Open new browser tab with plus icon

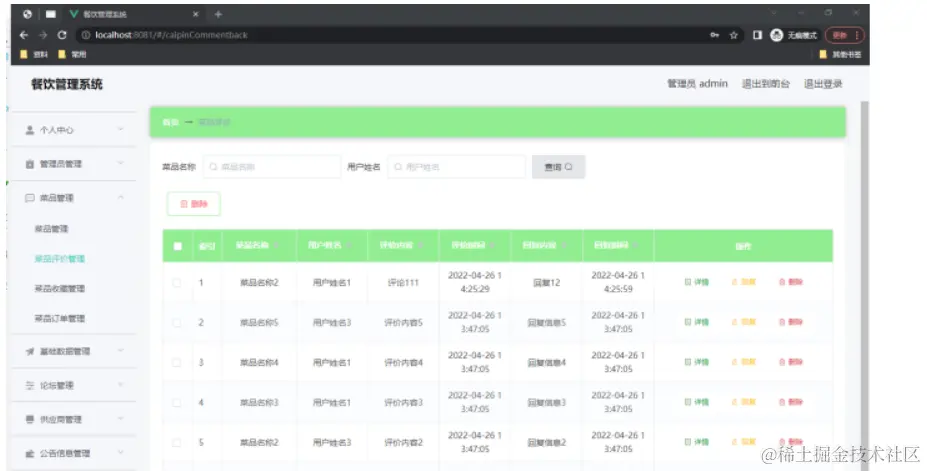click(x=218, y=14)
